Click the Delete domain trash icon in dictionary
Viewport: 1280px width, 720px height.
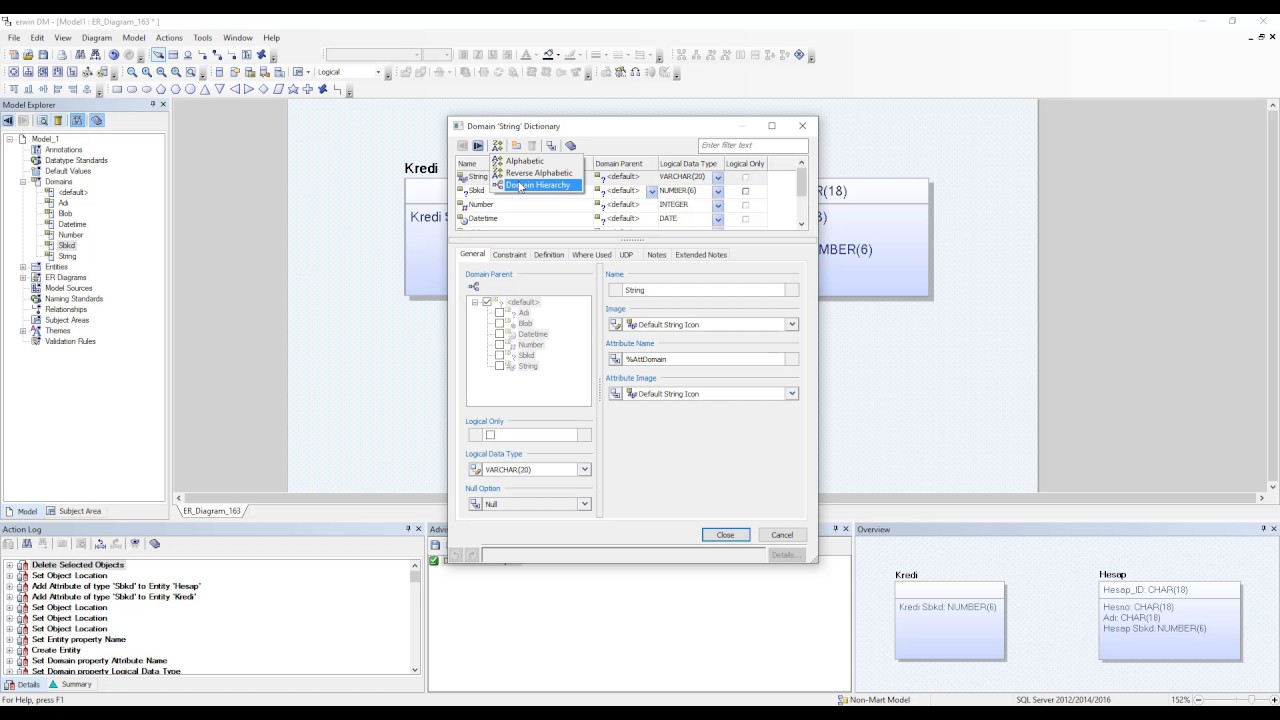tap(532, 146)
